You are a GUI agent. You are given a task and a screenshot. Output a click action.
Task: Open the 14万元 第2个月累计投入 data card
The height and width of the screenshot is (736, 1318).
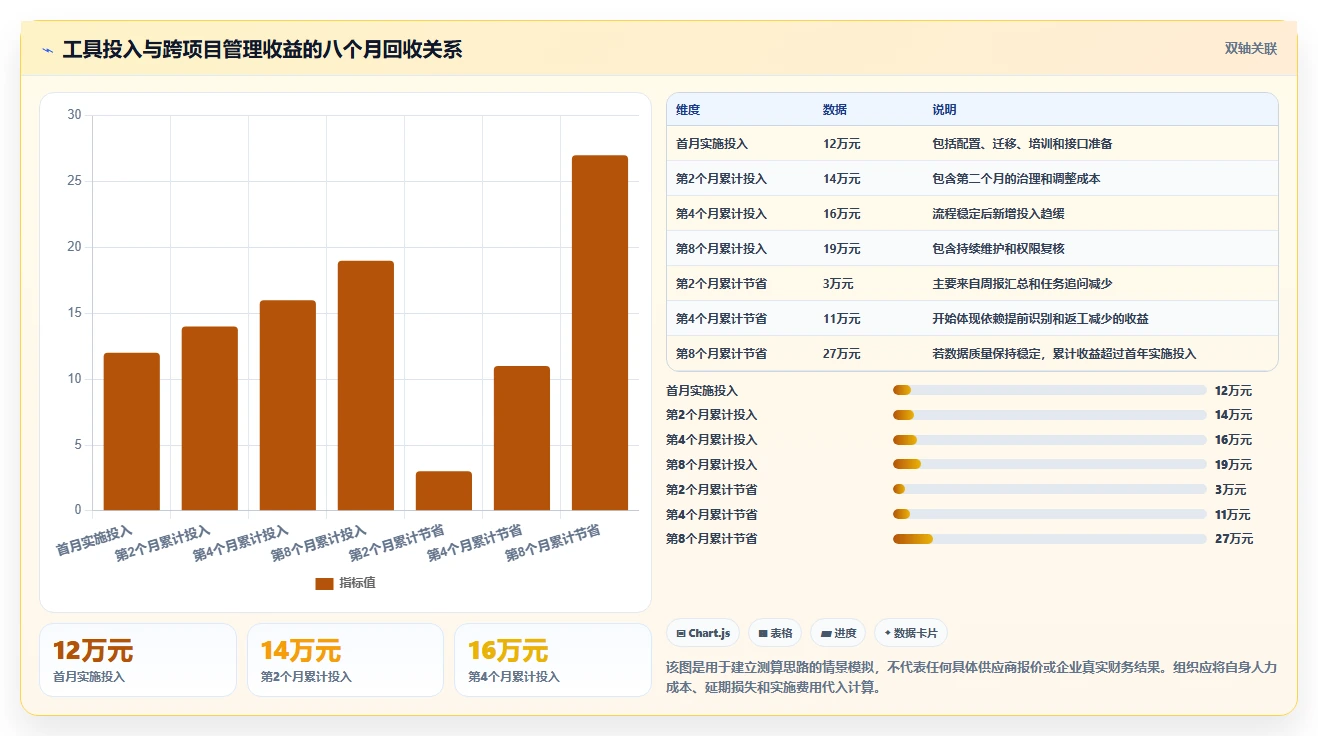(x=345, y=660)
